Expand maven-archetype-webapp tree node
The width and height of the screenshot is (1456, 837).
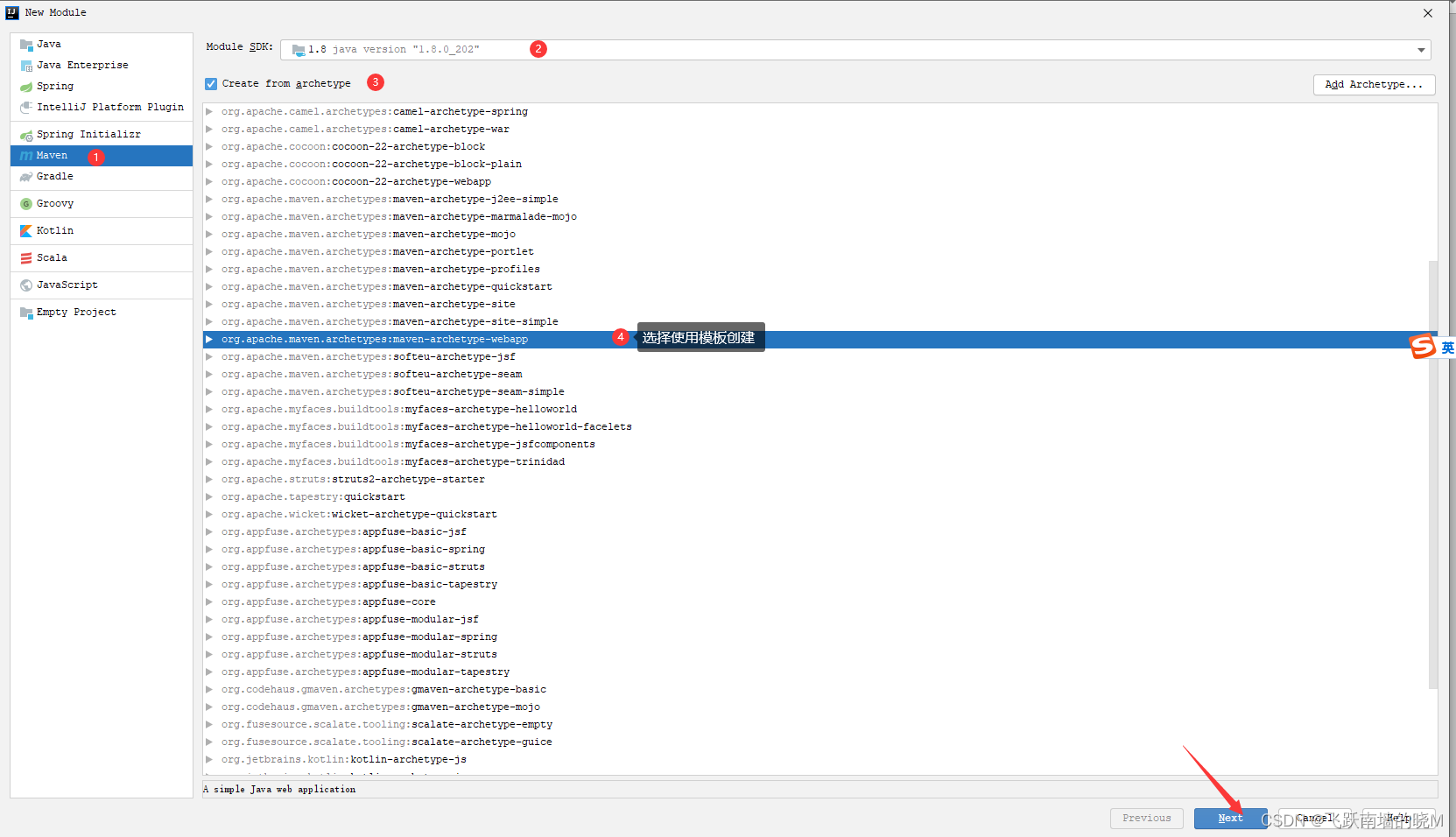click(209, 339)
